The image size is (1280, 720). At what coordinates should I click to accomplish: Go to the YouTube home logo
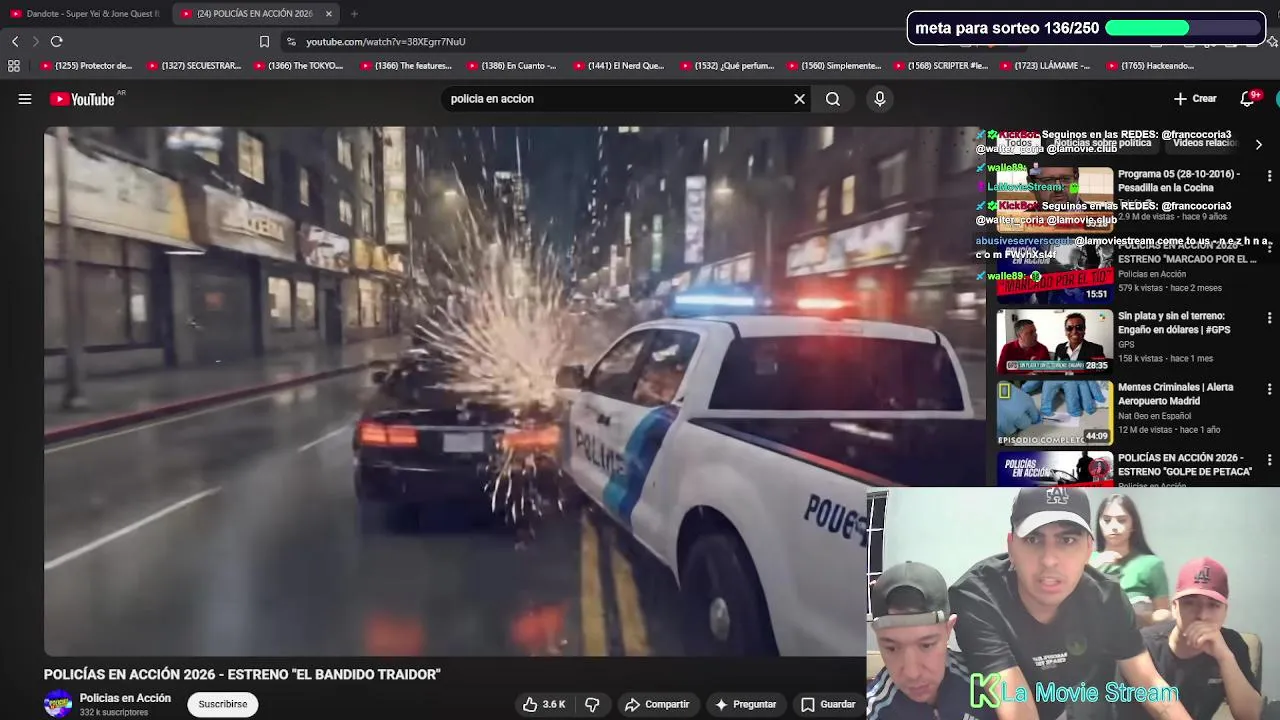[82, 99]
